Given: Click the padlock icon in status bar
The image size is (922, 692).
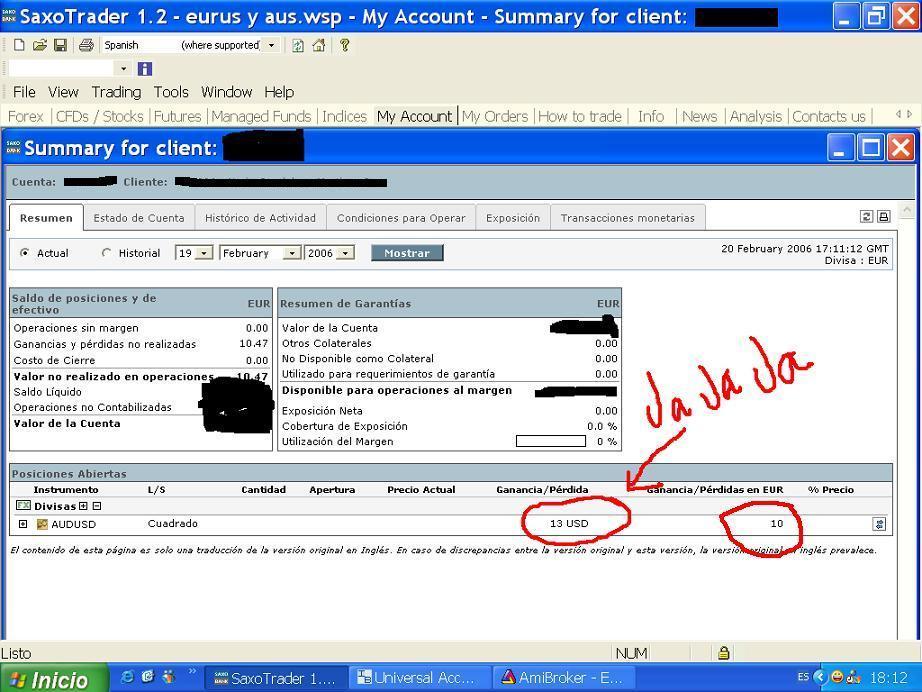Looking at the screenshot, I should (x=724, y=652).
